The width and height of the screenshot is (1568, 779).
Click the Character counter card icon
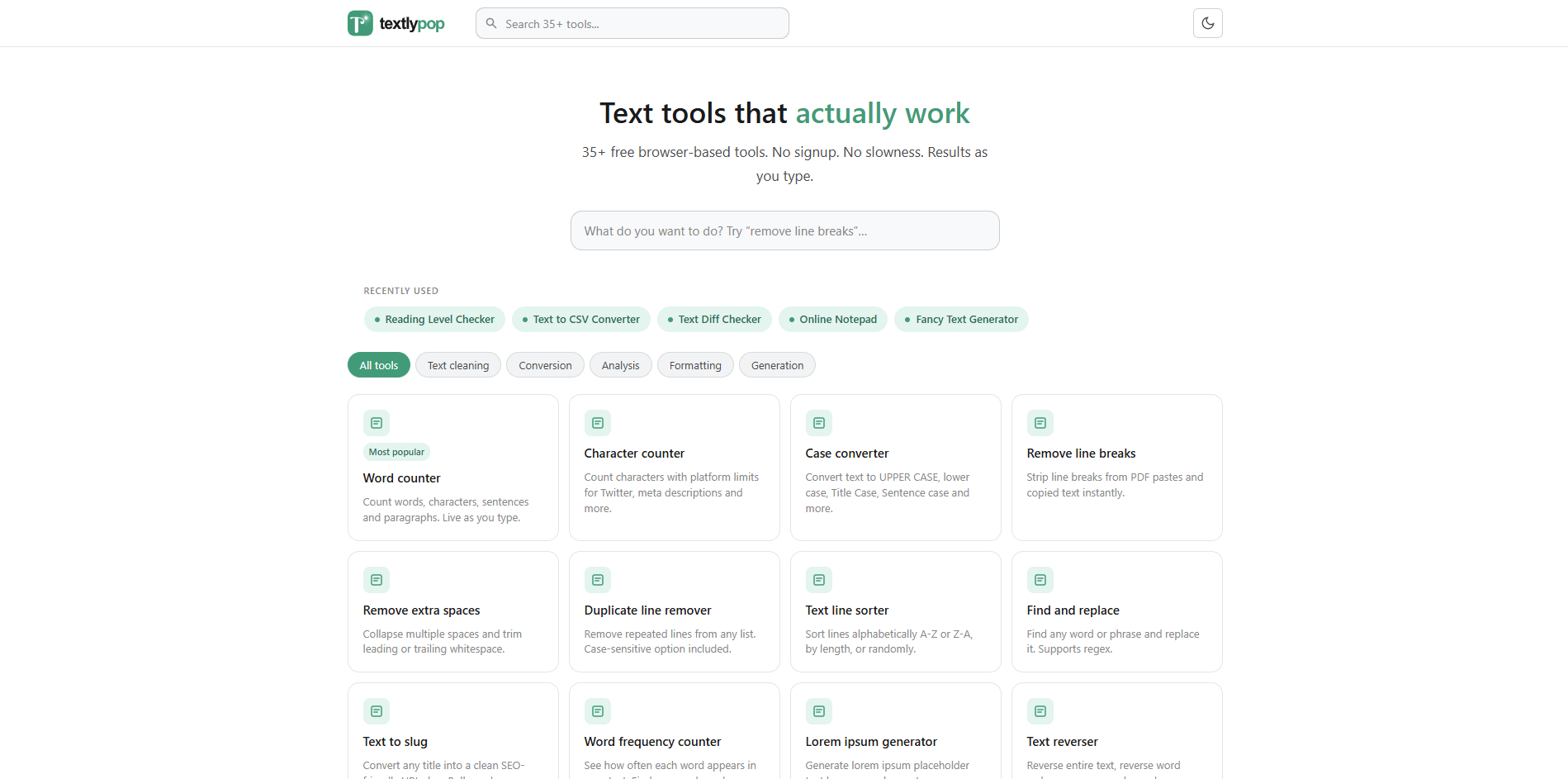coord(598,423)
